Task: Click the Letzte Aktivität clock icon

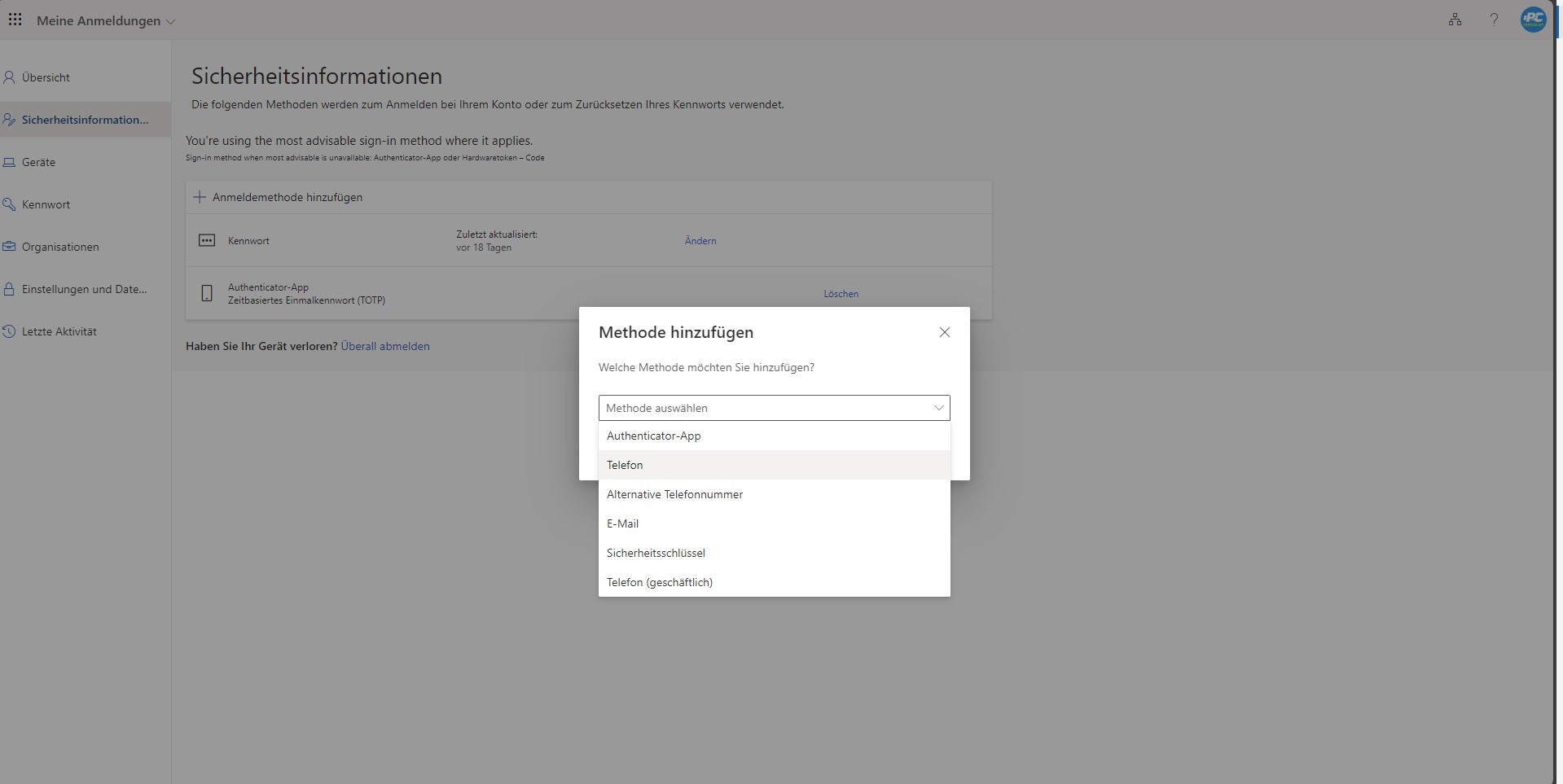Action: (10, 331)
